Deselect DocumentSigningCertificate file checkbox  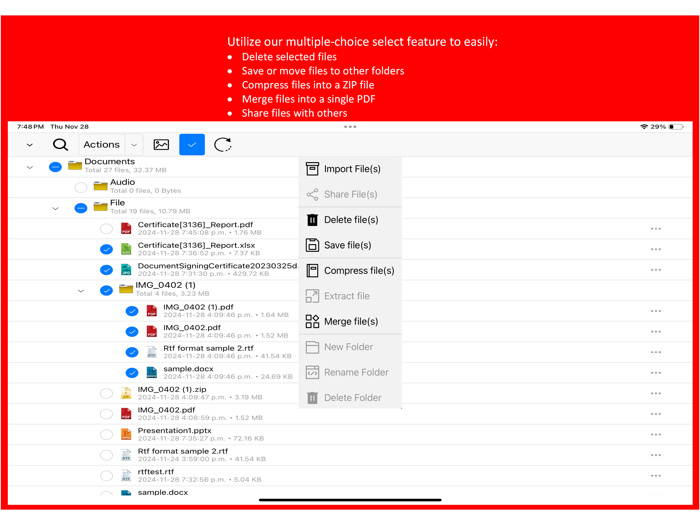pos(106,270)
